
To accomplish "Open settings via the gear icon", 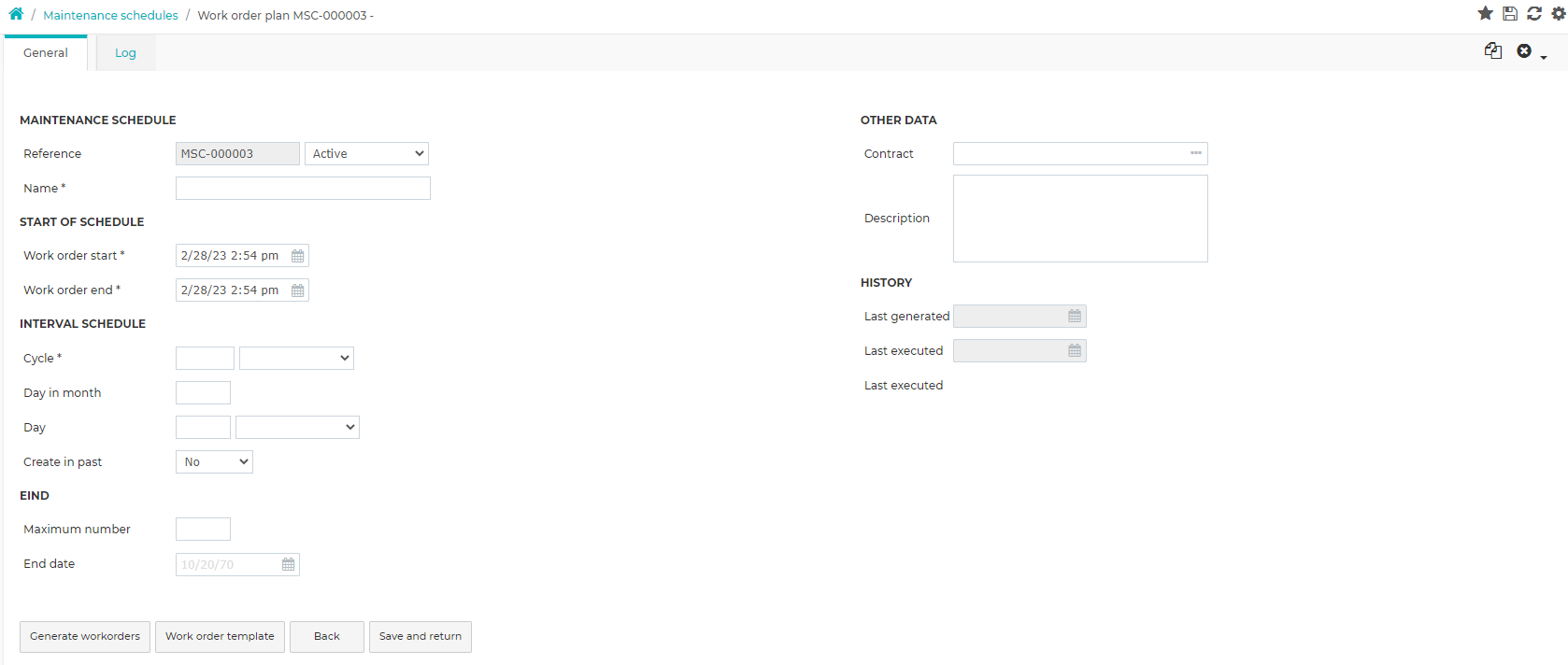I will pos(1559,13).
